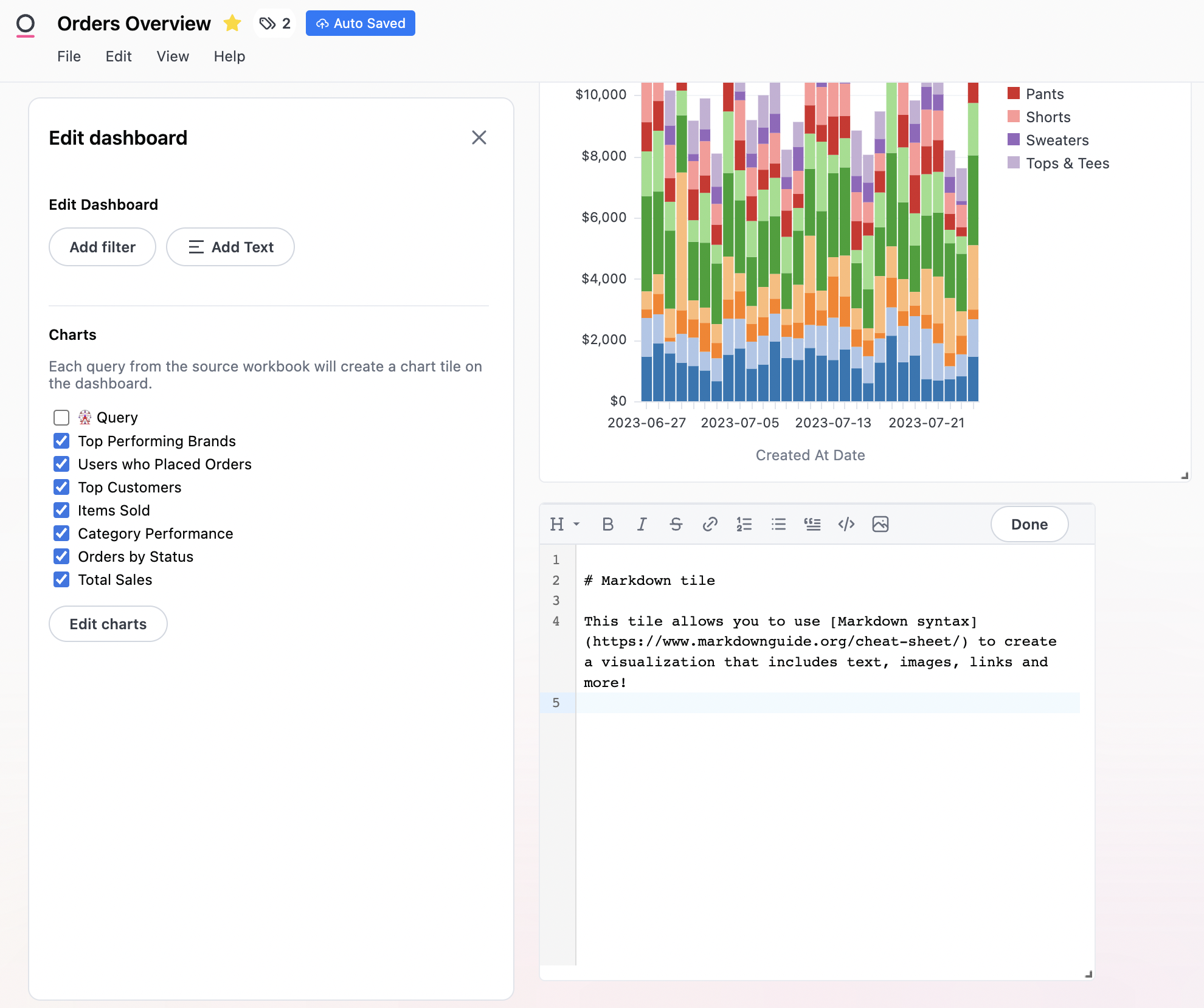Click the Pants legend color swatch
Viewport: 1204px width, 1008px height.
pos(1014,93)
